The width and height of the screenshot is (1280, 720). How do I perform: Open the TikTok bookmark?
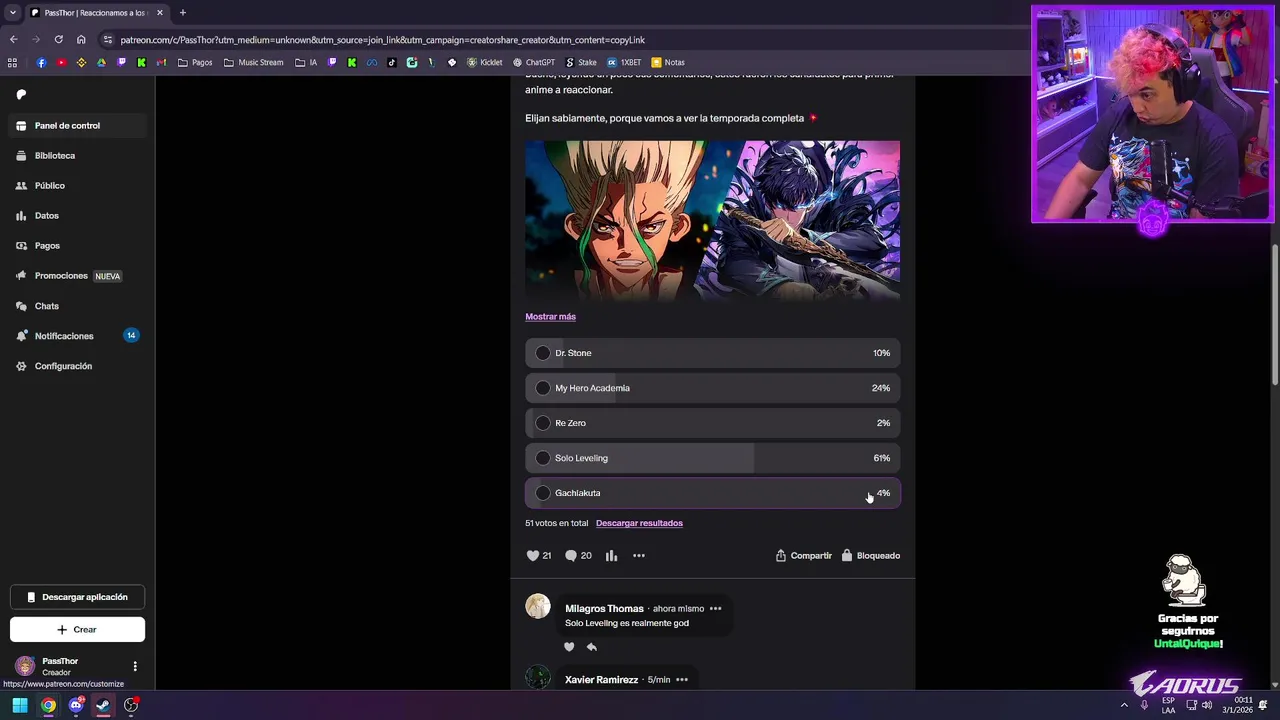pos(391,62)
